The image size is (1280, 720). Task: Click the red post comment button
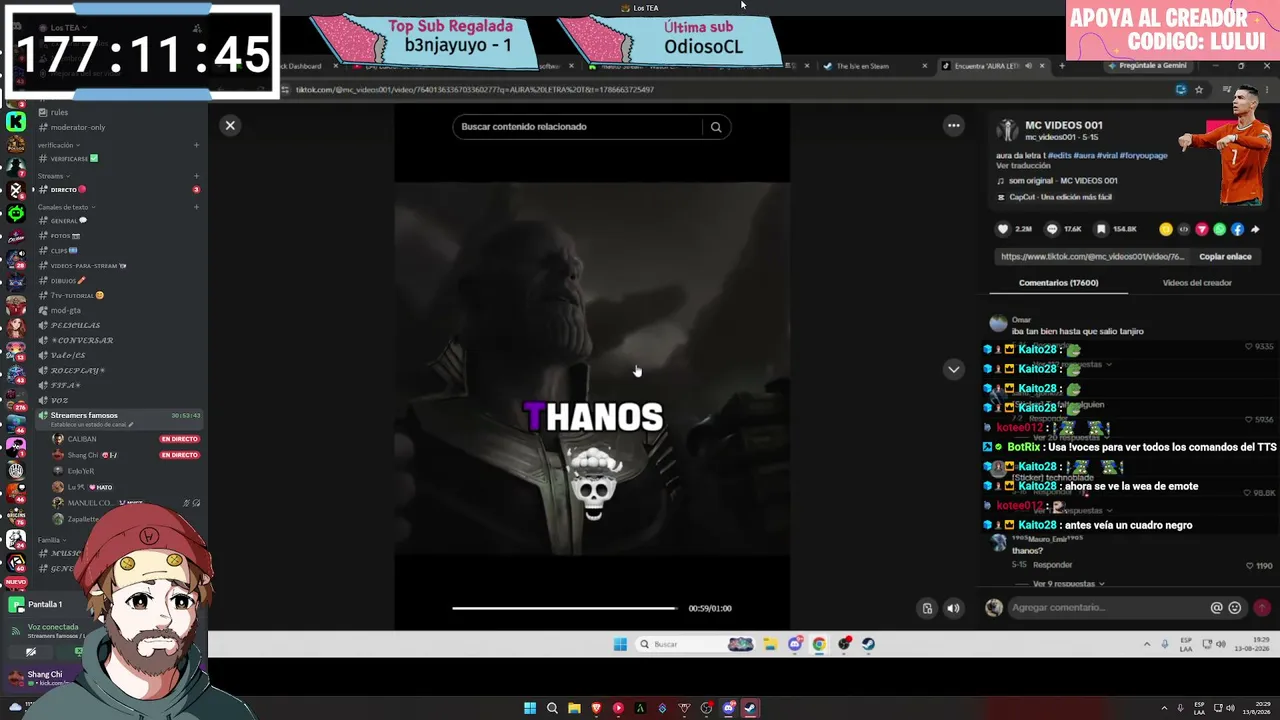pos(1262,608)
